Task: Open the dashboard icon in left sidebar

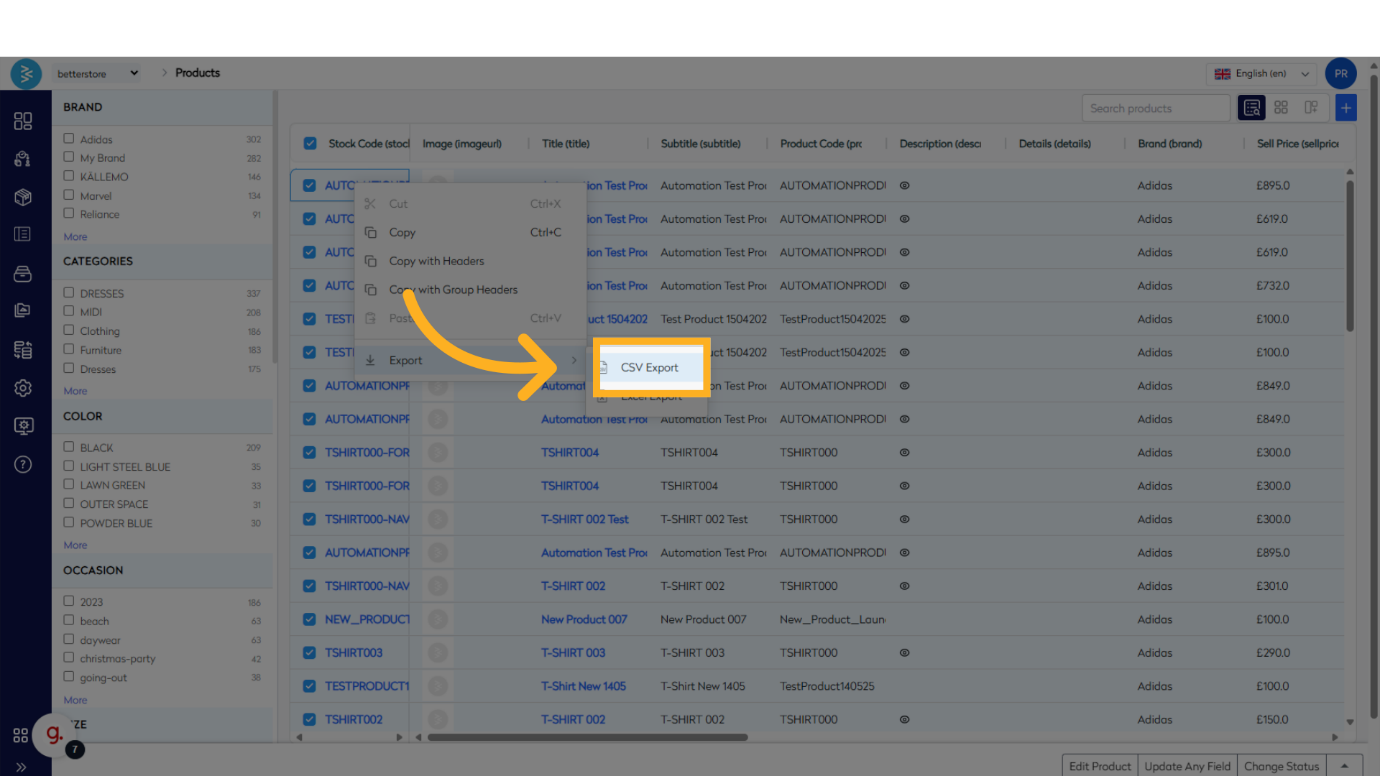Action: 23,121
